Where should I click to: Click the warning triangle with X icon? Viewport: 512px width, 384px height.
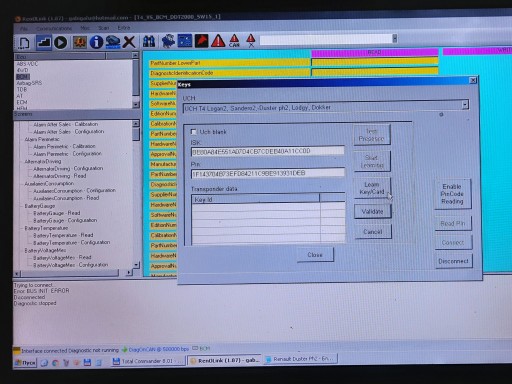pos(251,40)
